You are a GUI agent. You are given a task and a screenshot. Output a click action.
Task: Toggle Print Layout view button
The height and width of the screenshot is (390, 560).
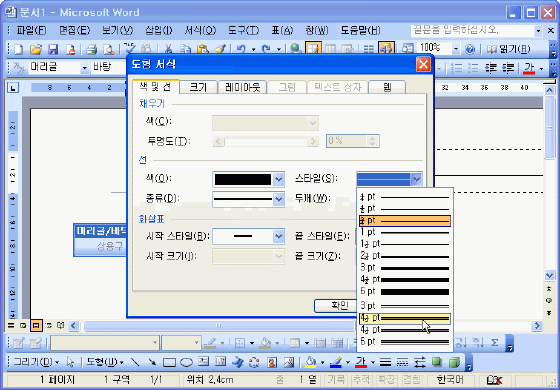tap(36, 325)
